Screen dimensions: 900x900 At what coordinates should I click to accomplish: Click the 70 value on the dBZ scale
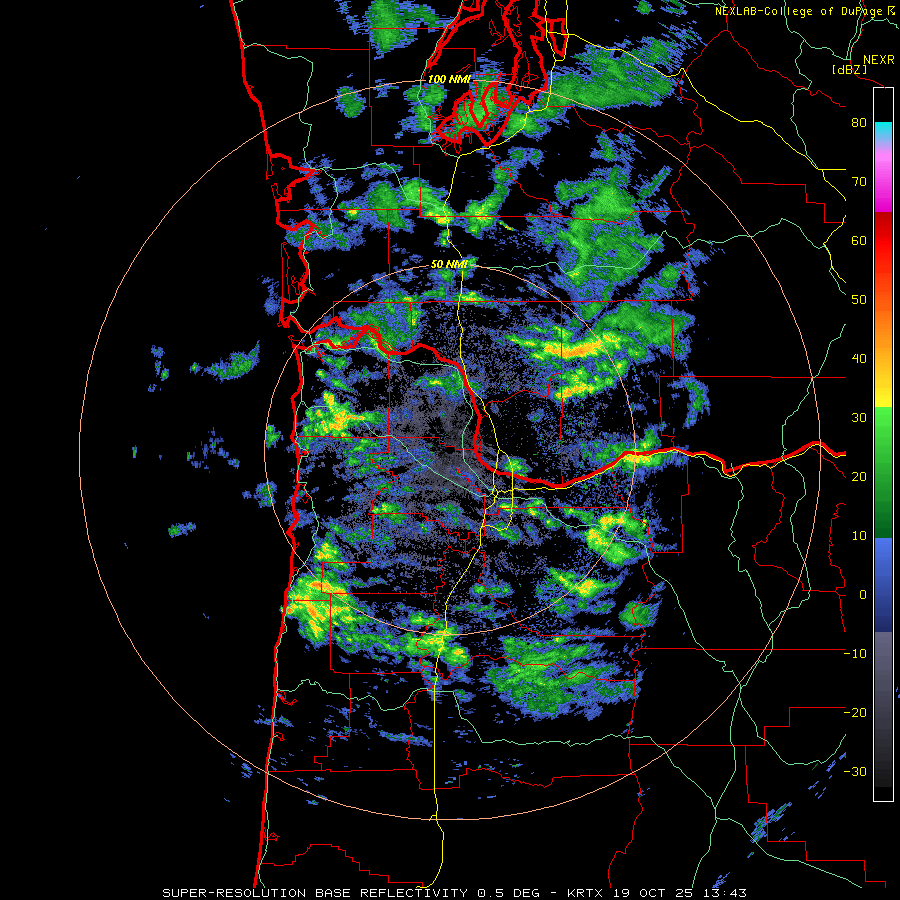coord(859,182)
